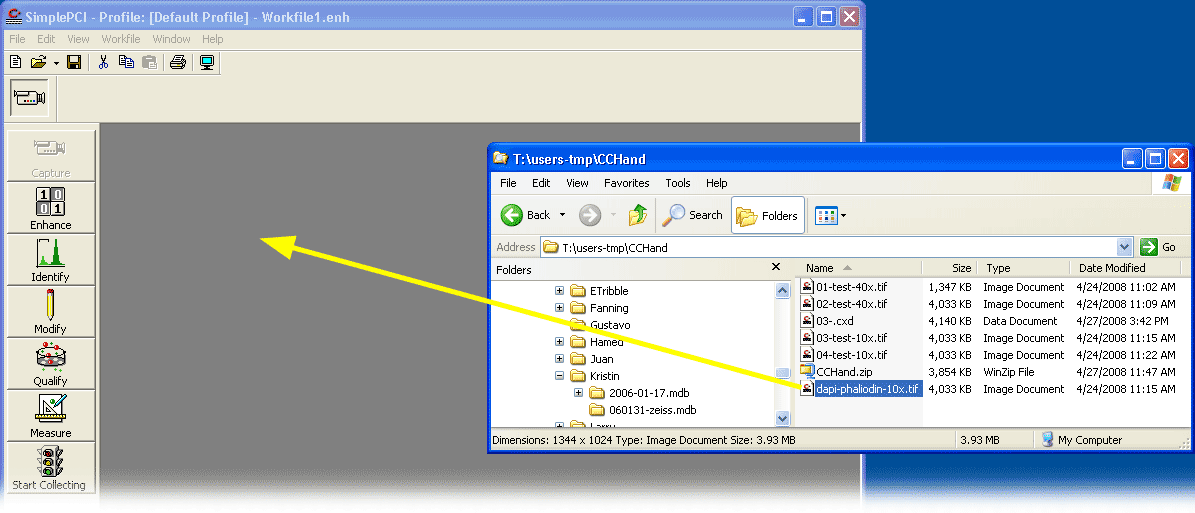Viewport: 1195px width, 513px height.
Task: Collapse the Kristin folder tree
Action: (x=560, y=376)
